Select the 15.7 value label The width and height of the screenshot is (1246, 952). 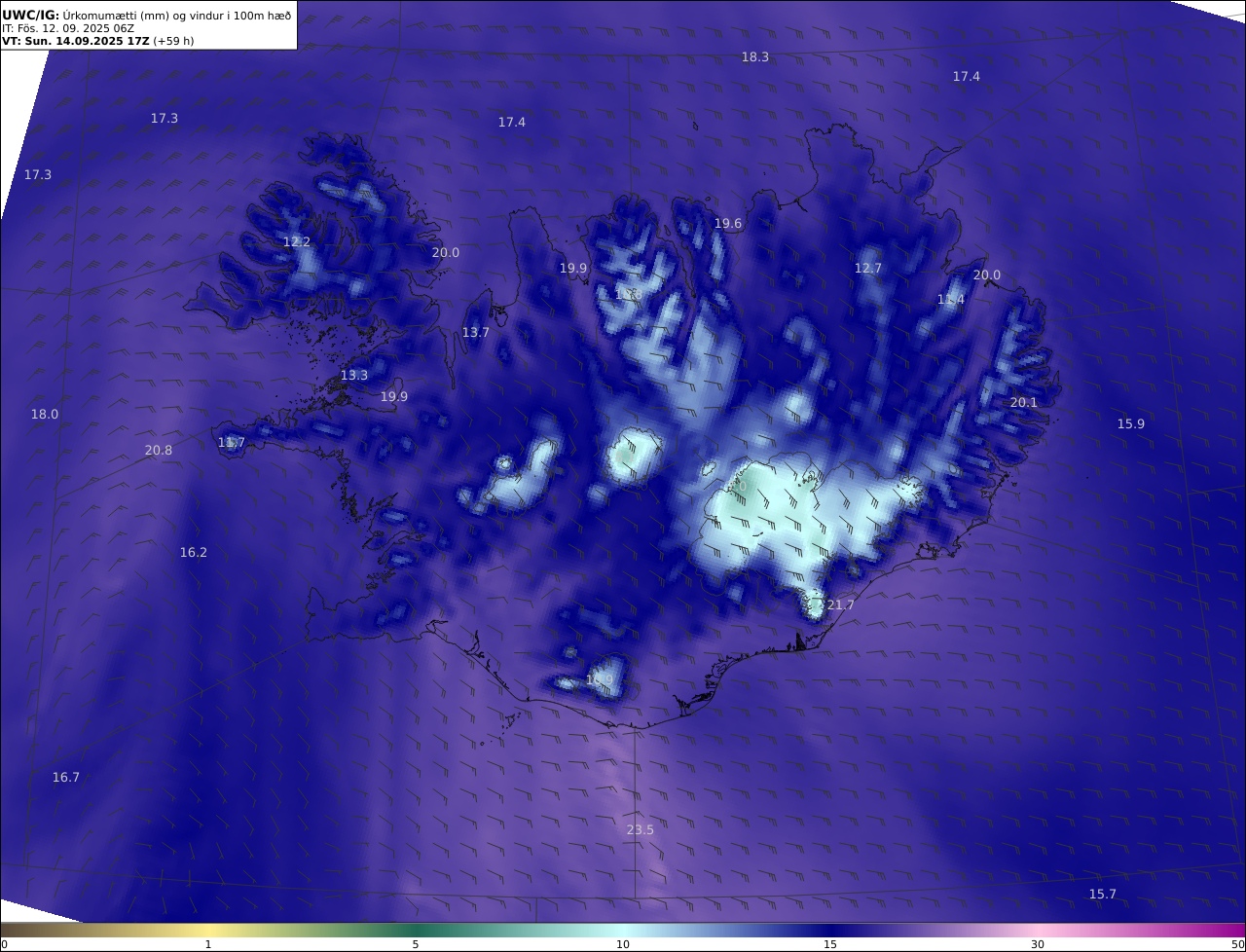[x=1102, y=895]
